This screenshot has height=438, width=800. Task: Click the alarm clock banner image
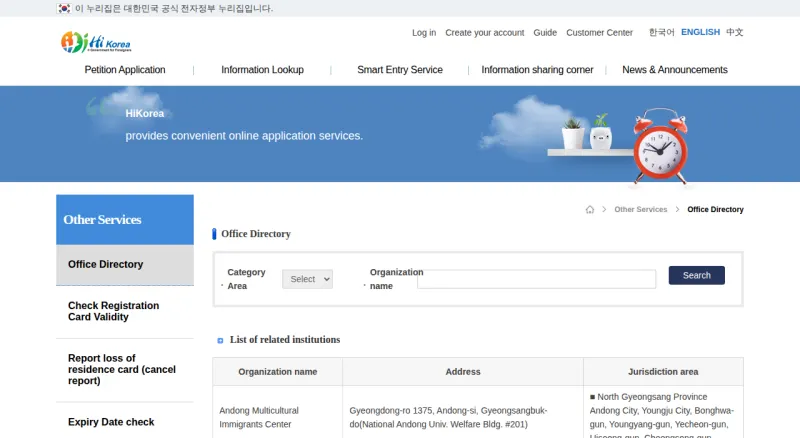[661, 147]
